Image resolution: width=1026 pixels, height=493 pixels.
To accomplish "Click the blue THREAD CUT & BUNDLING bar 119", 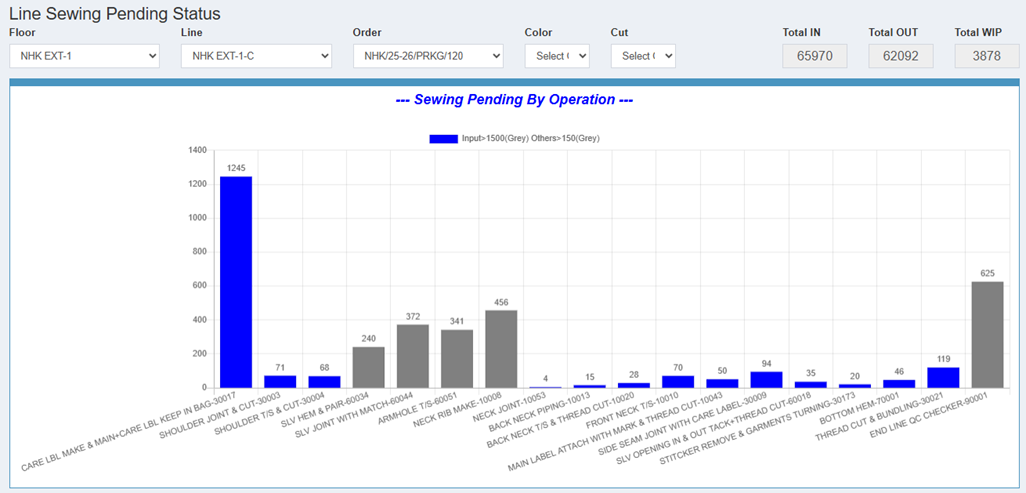I will pos(944,378).
